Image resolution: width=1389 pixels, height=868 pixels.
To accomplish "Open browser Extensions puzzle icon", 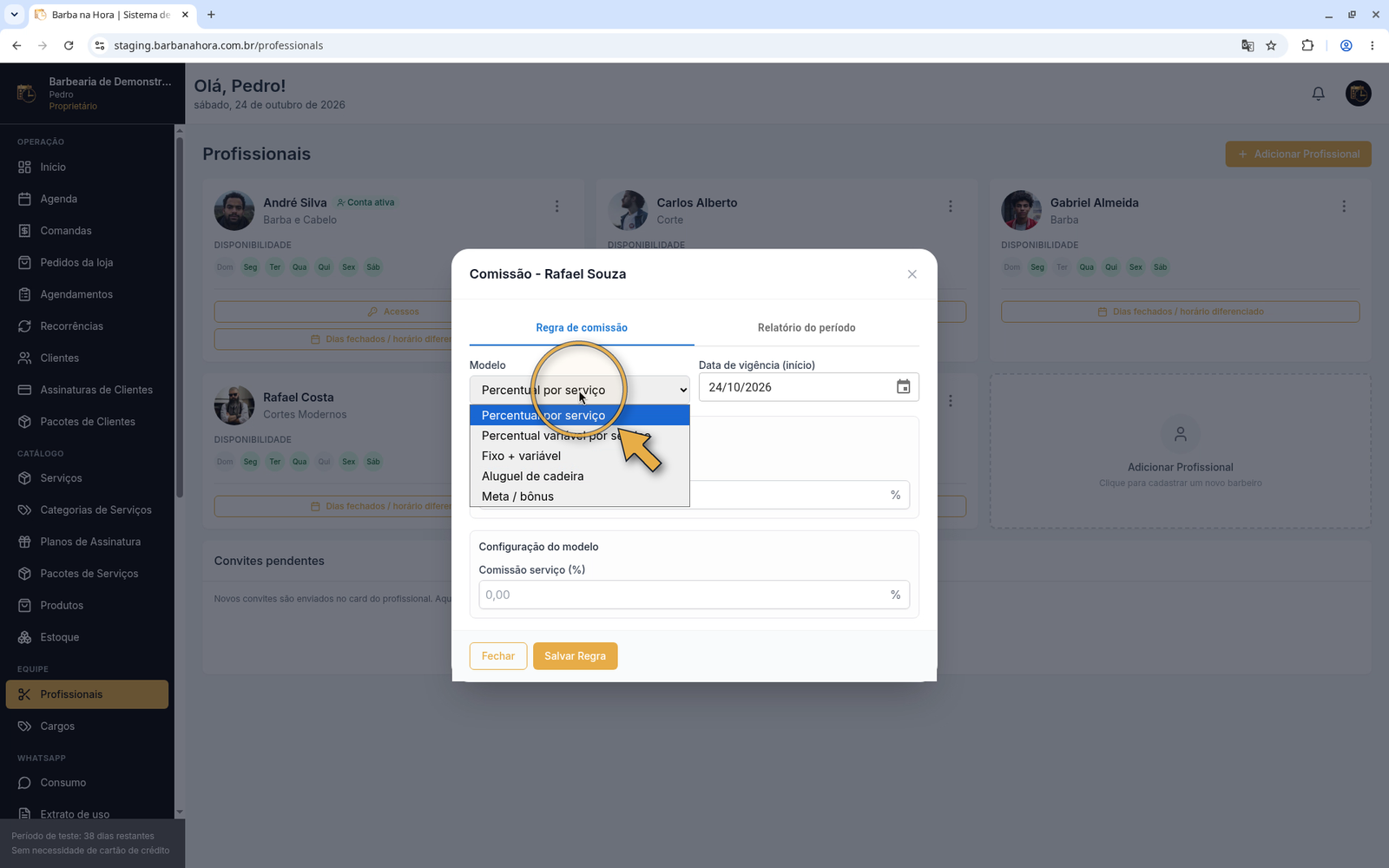I will (x=1307, y=45).
